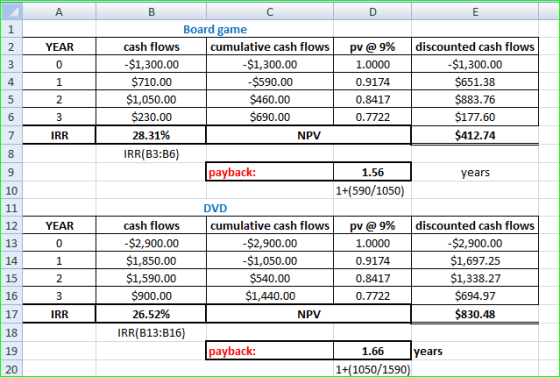Click the -$2,900.00 cash flow cell

click(151, 243)
